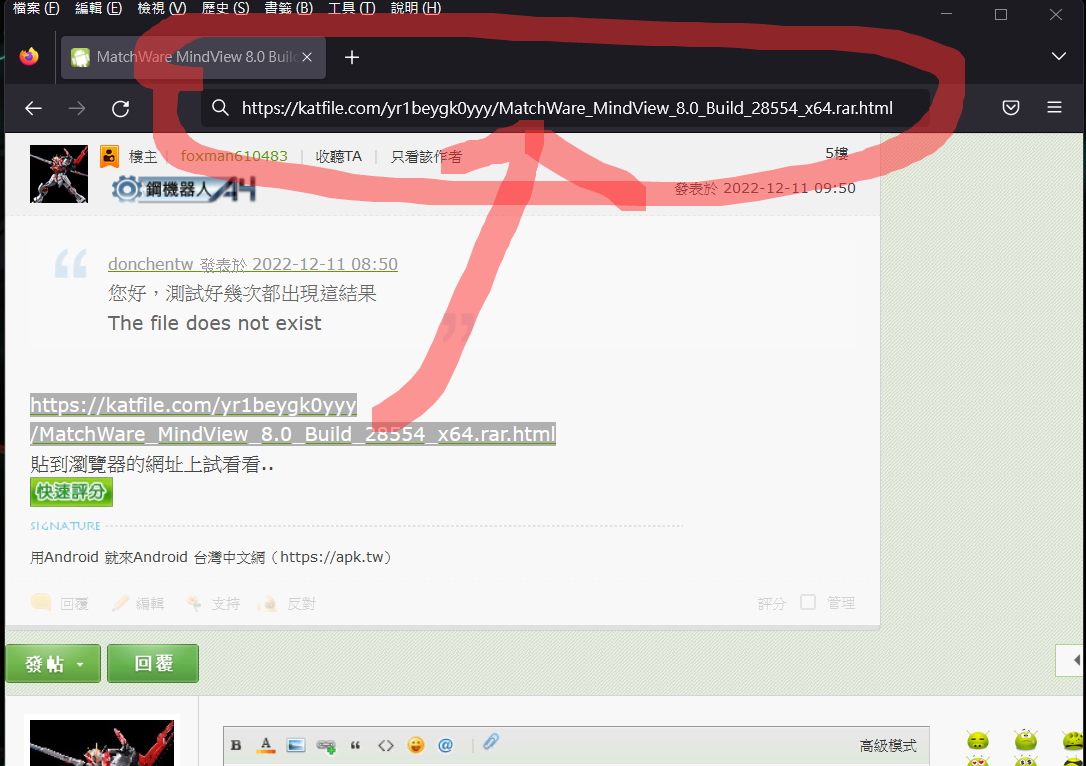Insert a quote block in the editor
This screenshot has height=766, width=1086.
point(355,745)
